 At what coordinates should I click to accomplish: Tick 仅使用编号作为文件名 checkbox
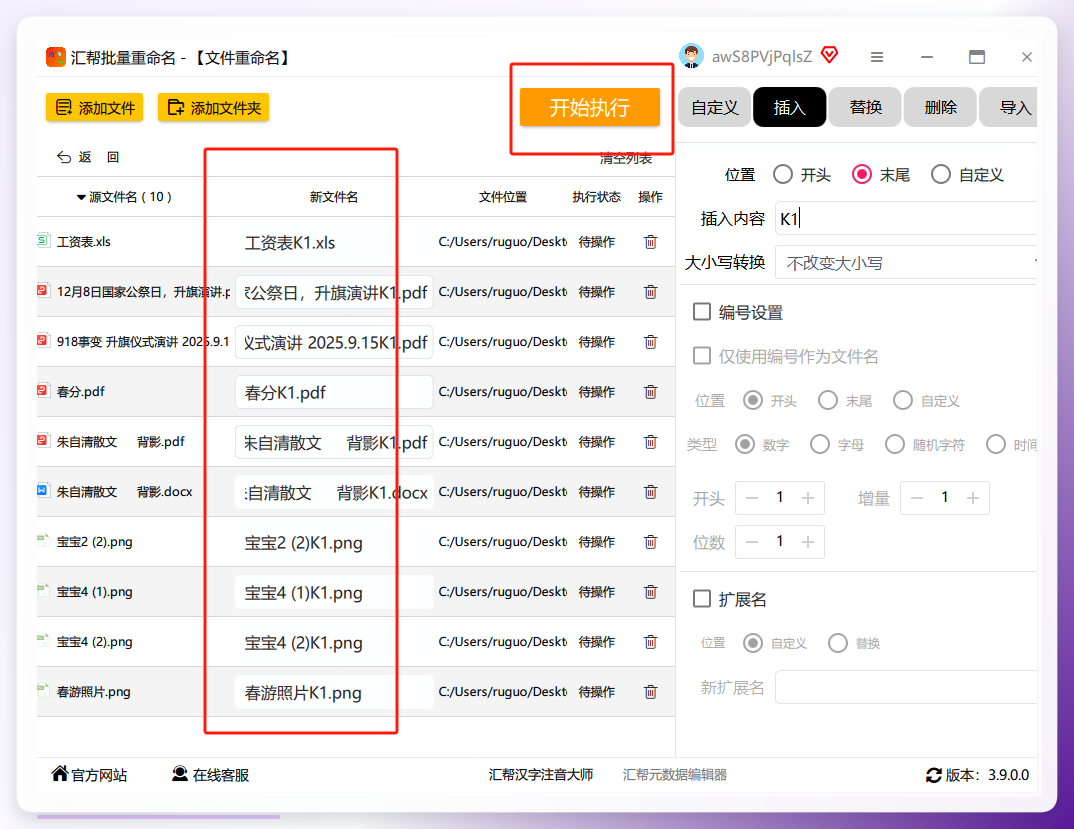pos(702,356)
